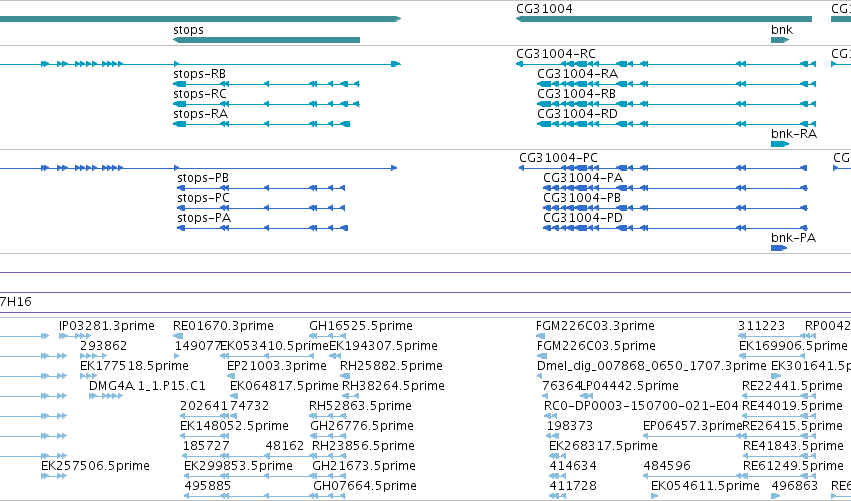
Task: Select the CG31004-PD protein label
Action: pos(583,218)
